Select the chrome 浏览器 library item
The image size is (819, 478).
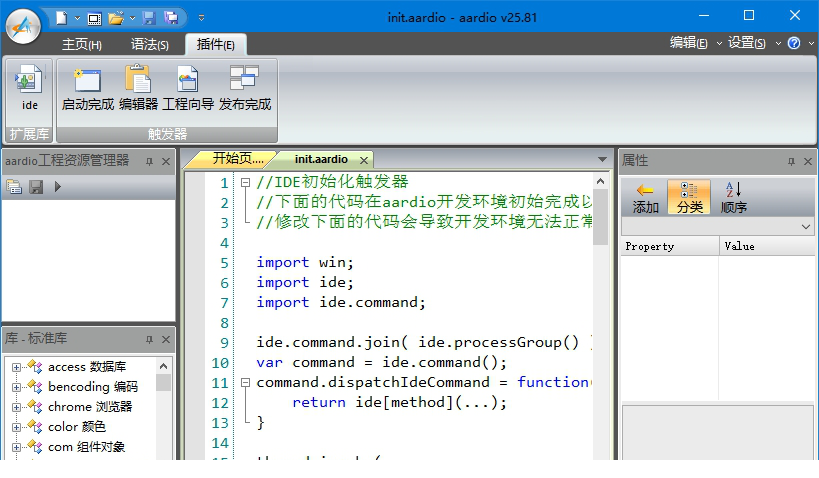click(90, 406)
